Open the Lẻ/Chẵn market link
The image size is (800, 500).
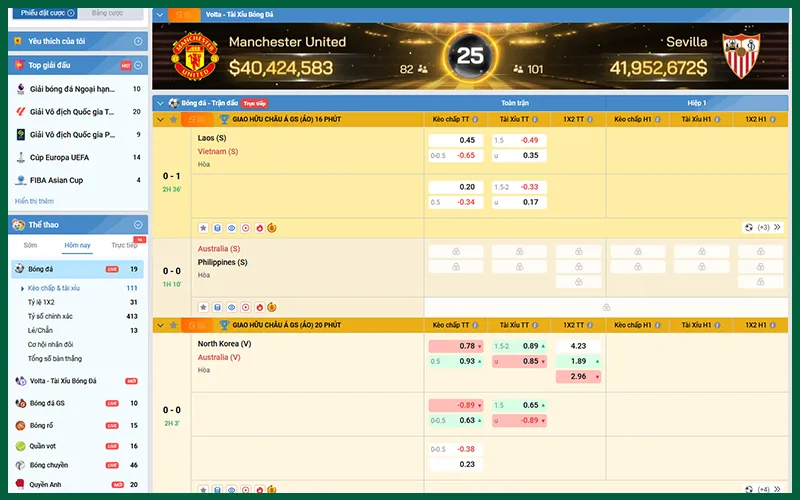(40, 330)
